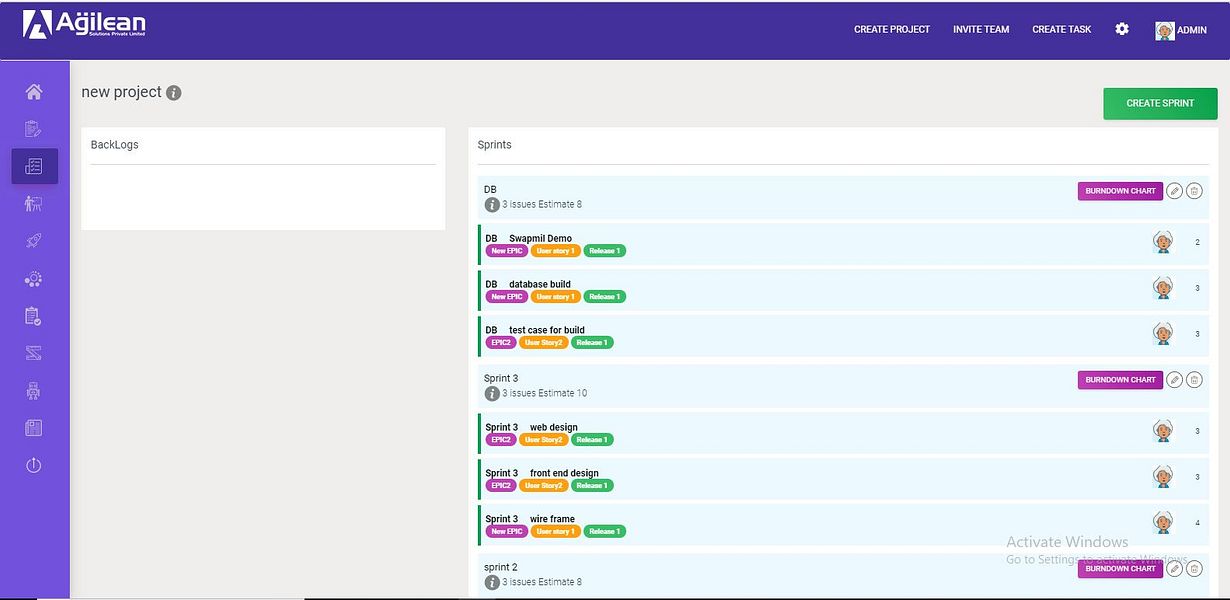The image size is (1230, 600).
Task: Click the Agilean logo
Action: coord(84,24)
